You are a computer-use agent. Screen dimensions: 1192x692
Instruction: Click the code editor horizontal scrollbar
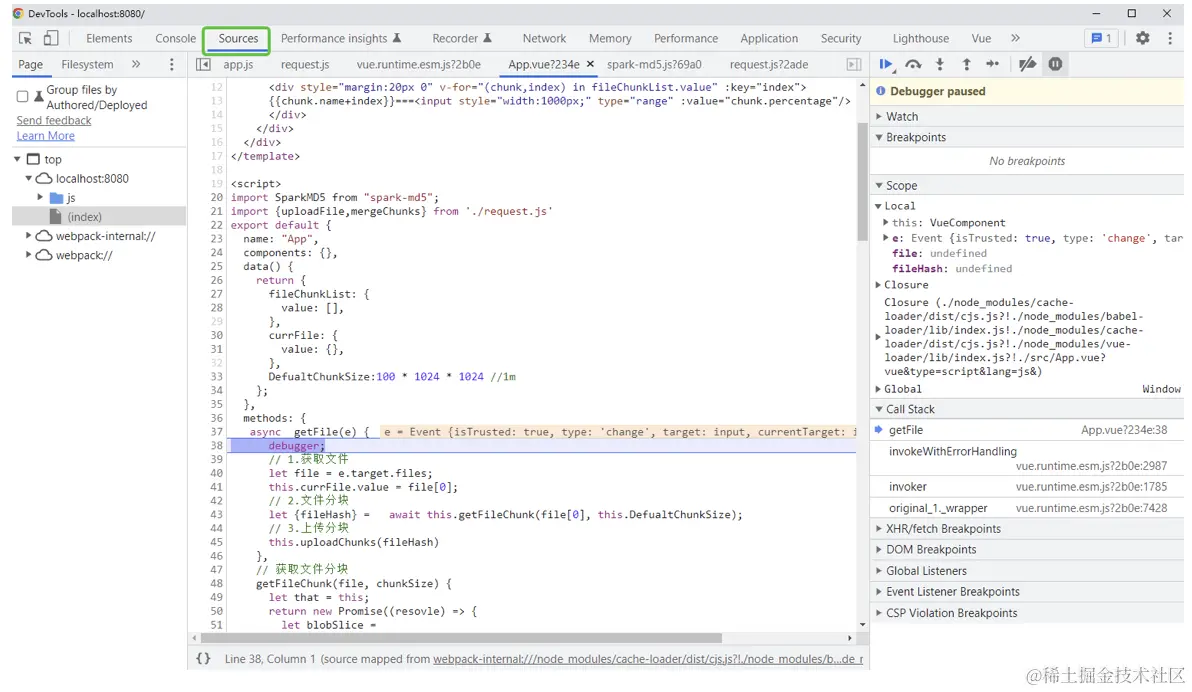460,638
